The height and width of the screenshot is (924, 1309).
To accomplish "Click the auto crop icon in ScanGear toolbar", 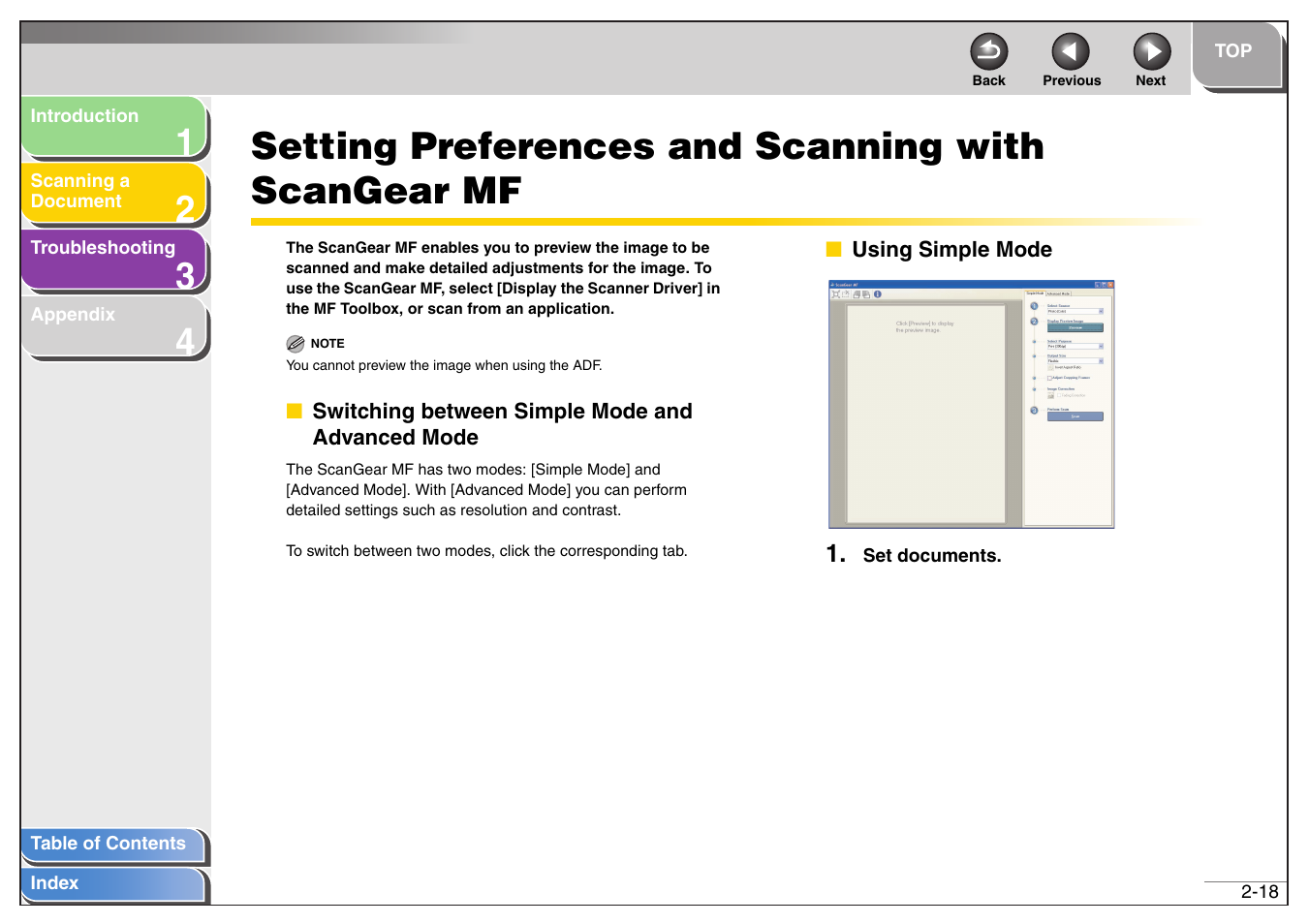I will [x=836, y=294].
